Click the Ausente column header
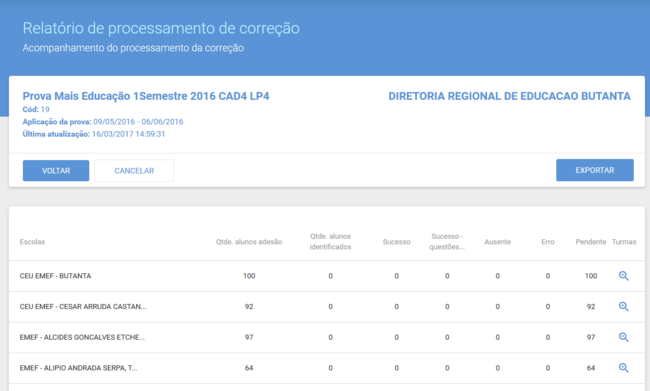The width and height of the screenshot is (650, 391). coord(497,242)
